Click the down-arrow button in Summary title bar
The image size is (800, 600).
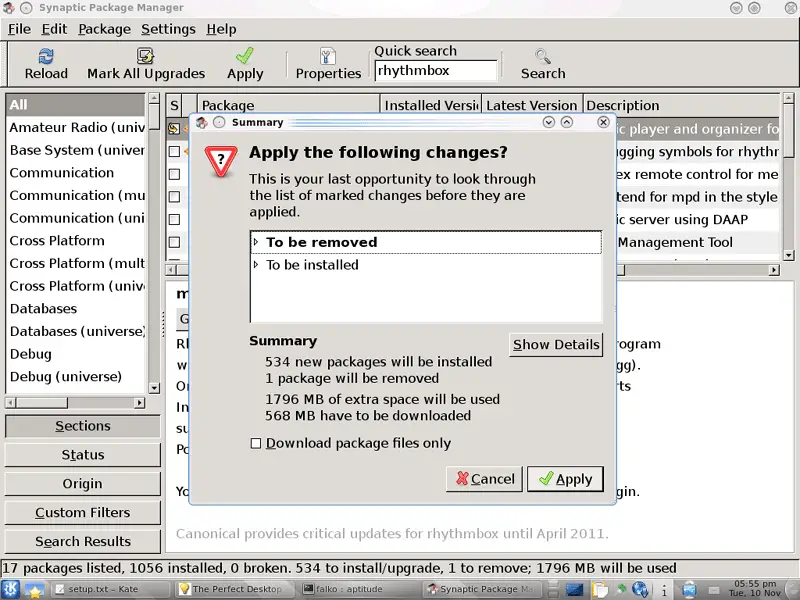[549, 122]
